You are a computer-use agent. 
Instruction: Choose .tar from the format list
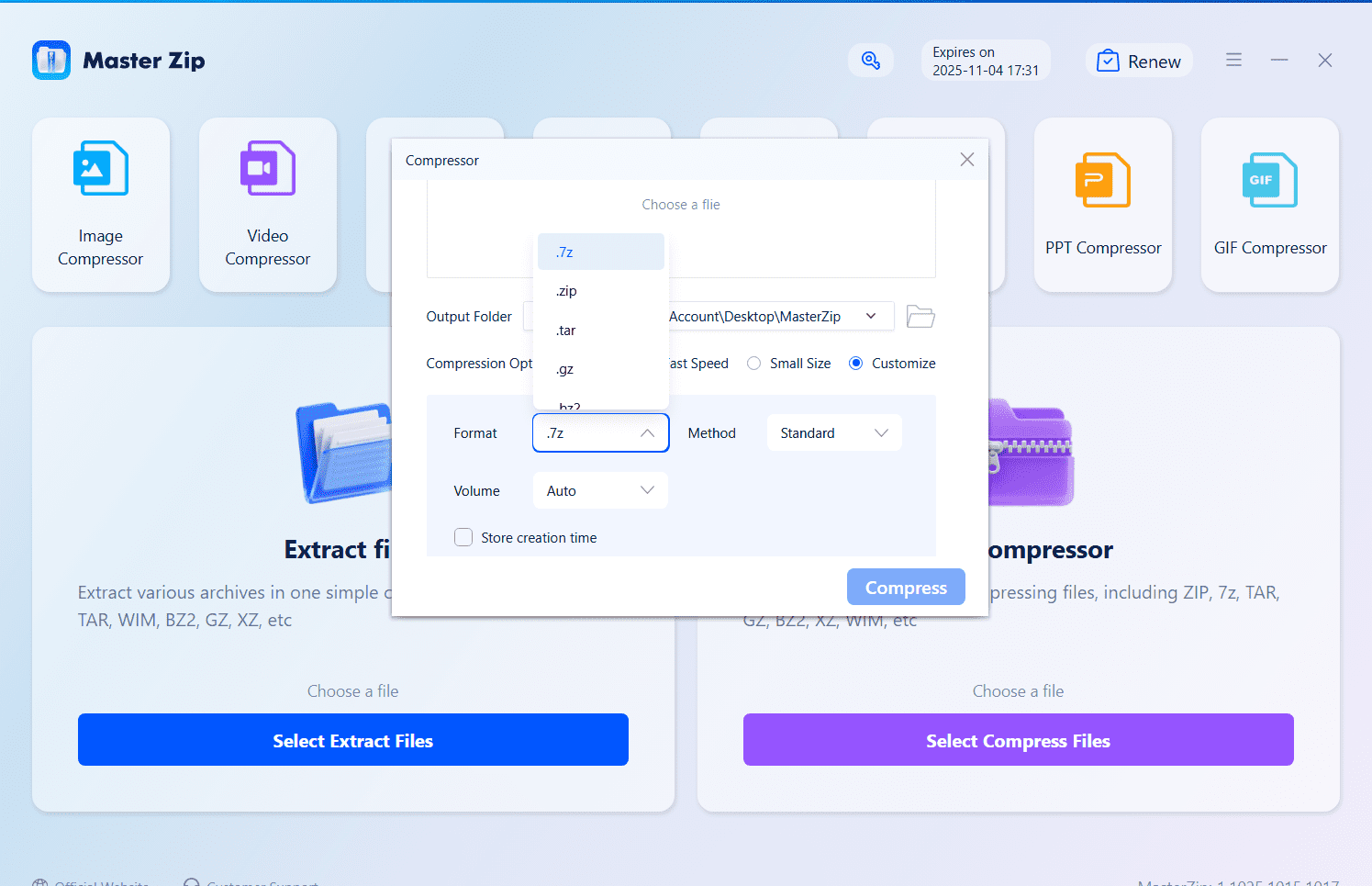601,331
